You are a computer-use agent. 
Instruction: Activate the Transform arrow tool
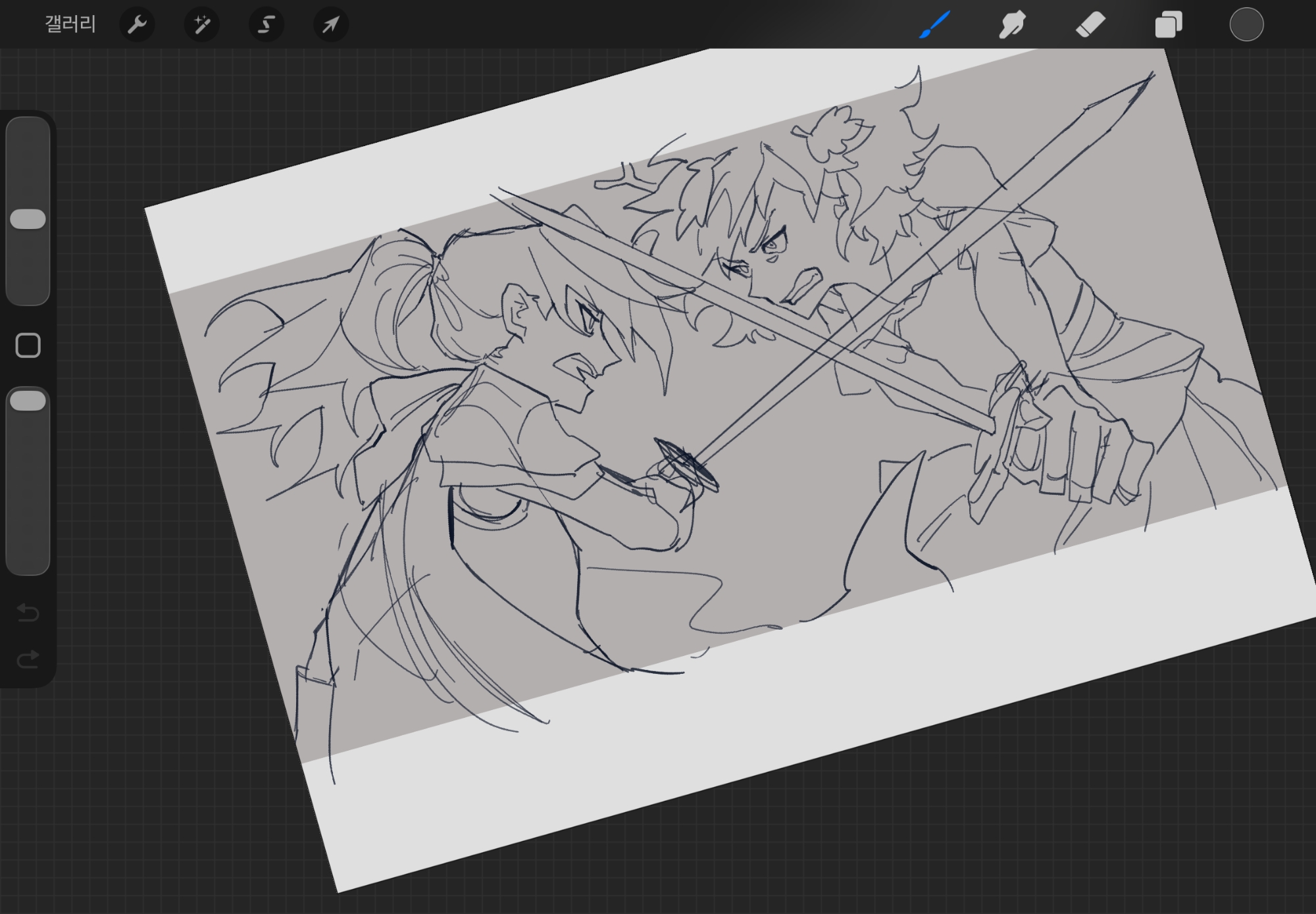click(330, 25)
